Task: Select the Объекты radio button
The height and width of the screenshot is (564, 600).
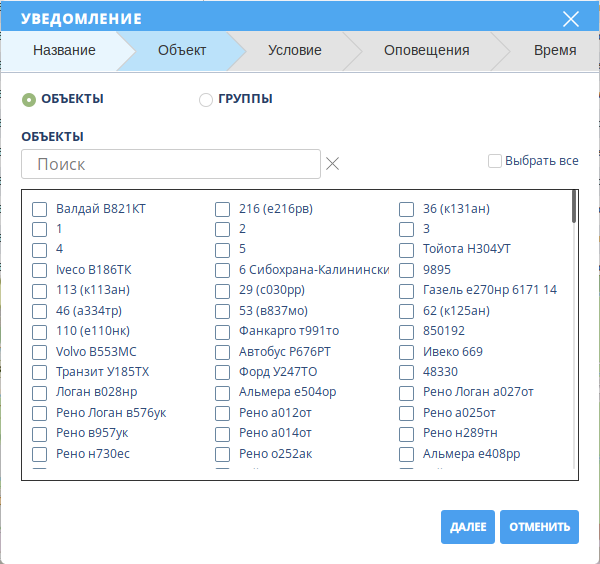Action: tap(29, 99)
